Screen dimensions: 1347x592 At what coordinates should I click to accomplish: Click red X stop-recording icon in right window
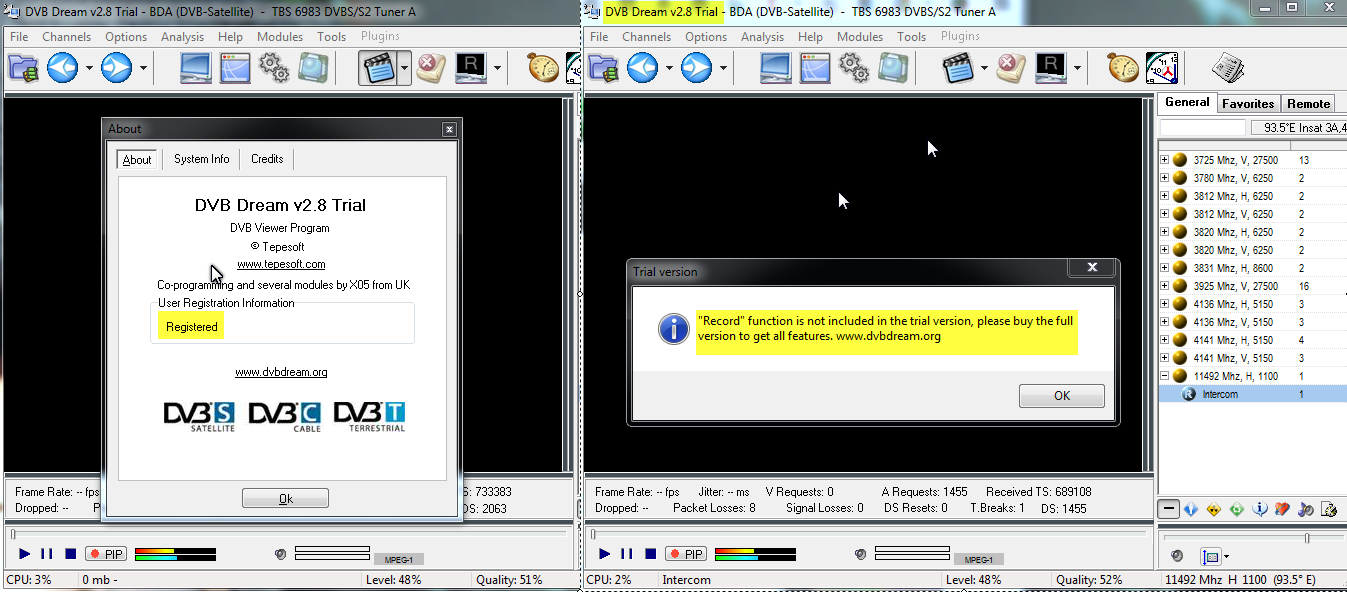pyautogui.click(x=1011, y=68)
